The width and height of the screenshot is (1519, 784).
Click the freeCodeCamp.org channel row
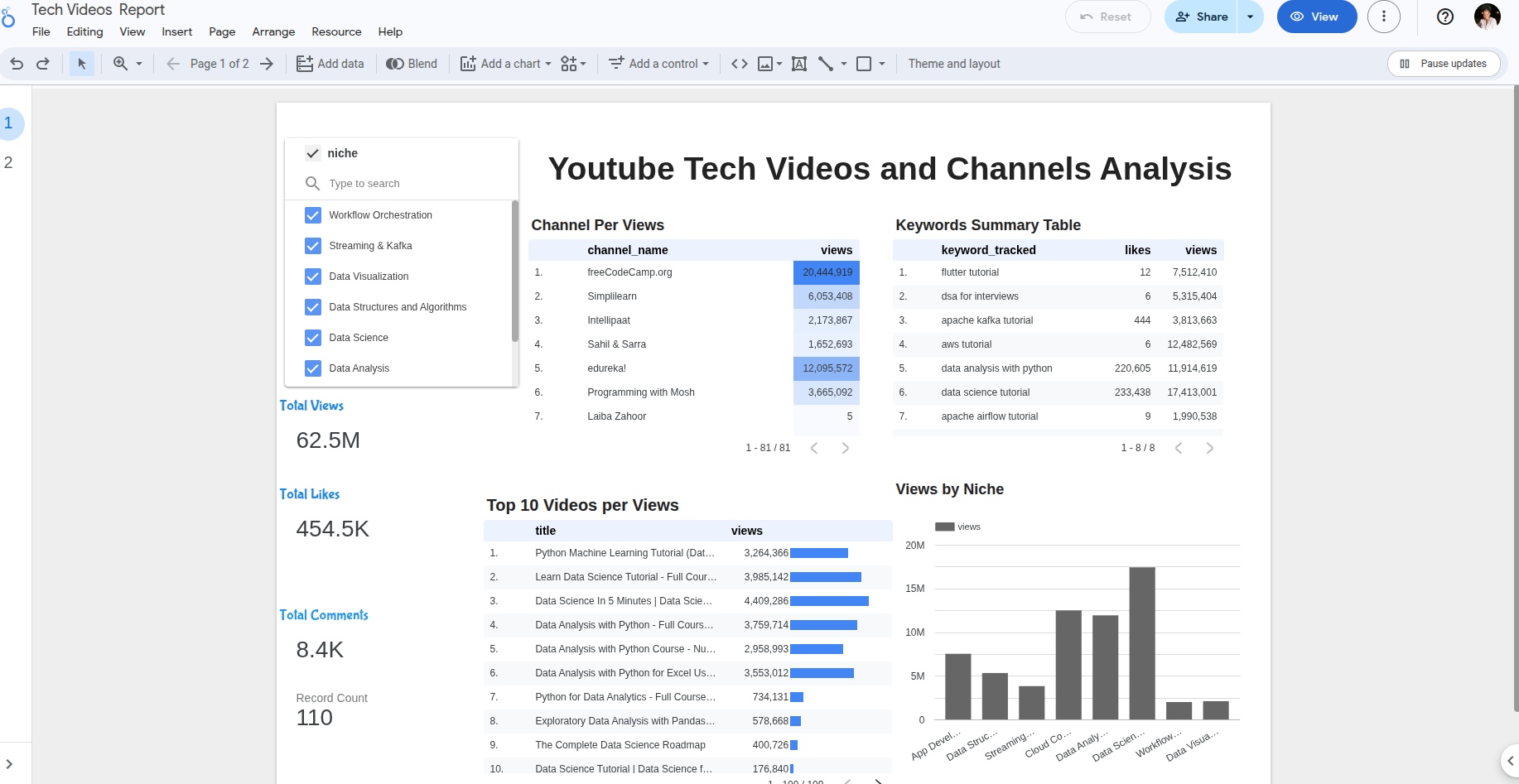pos(694,272)
